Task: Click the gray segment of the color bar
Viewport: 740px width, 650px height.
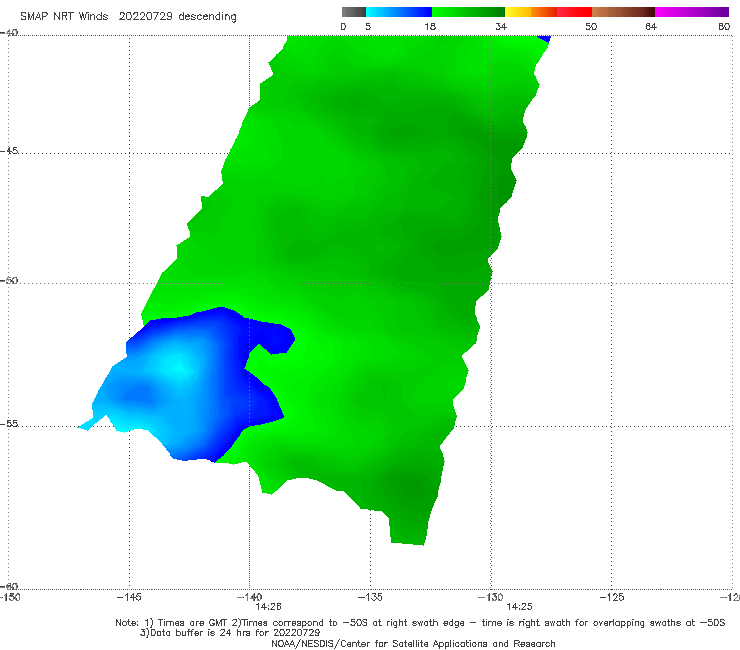Action: click(353, 12)
